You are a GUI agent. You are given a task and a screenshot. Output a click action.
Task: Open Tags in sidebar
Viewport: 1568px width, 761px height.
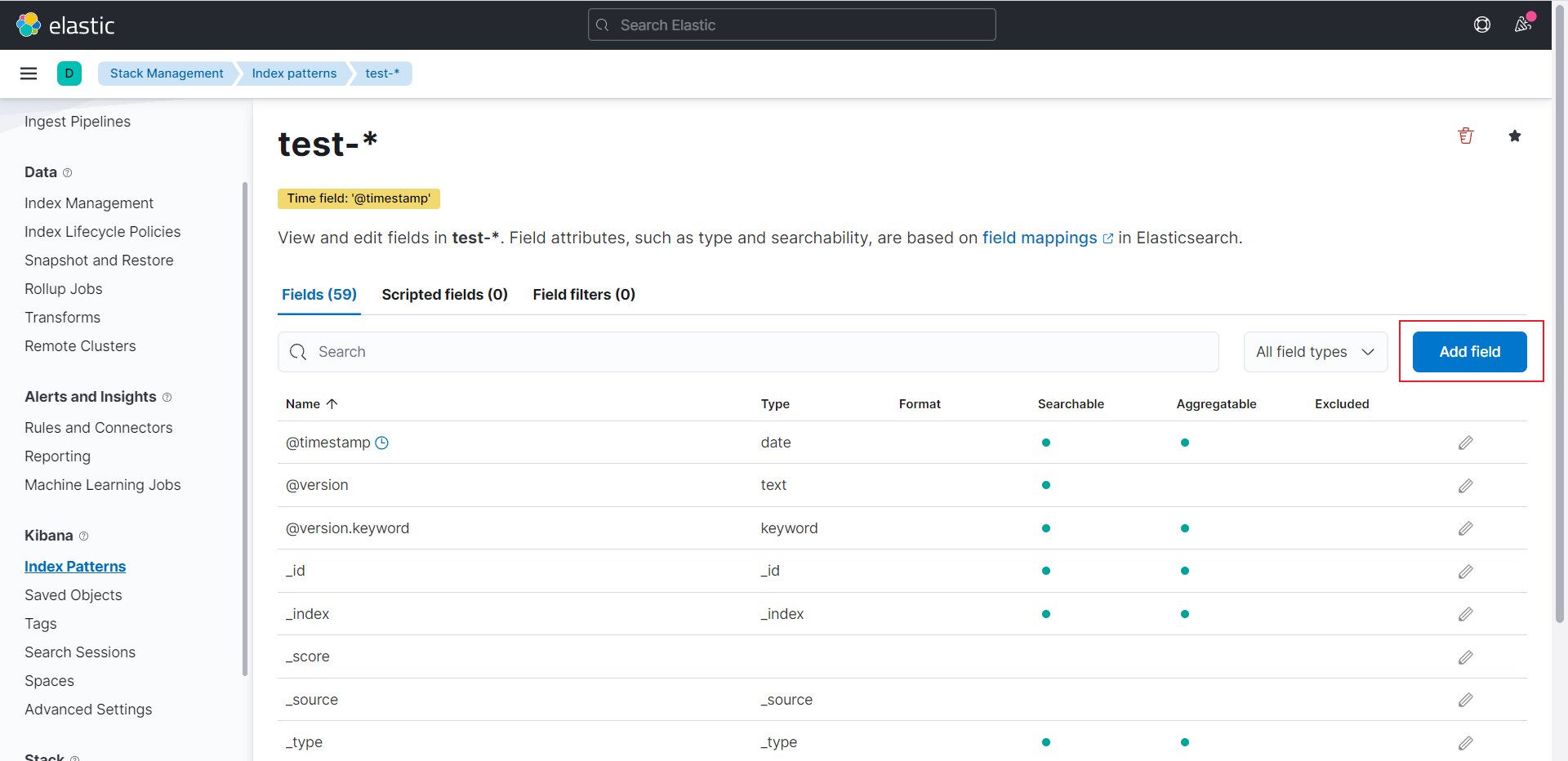click(41, 624)
